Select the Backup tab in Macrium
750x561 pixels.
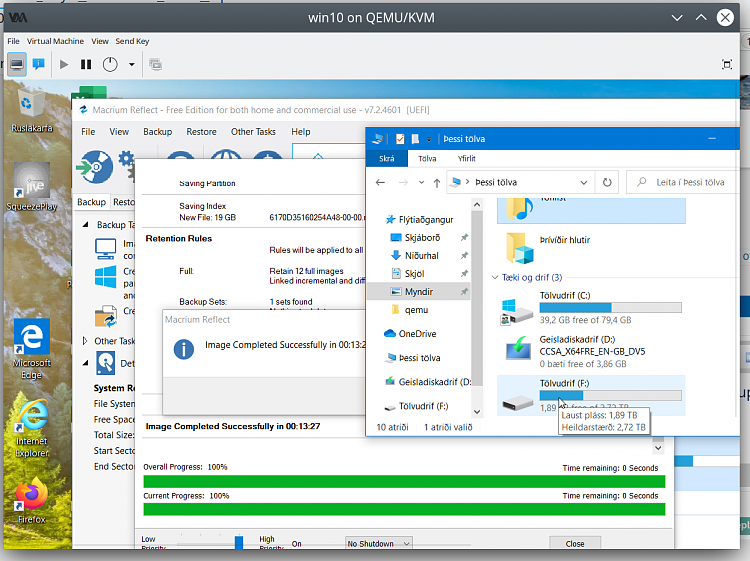(91, 202)
